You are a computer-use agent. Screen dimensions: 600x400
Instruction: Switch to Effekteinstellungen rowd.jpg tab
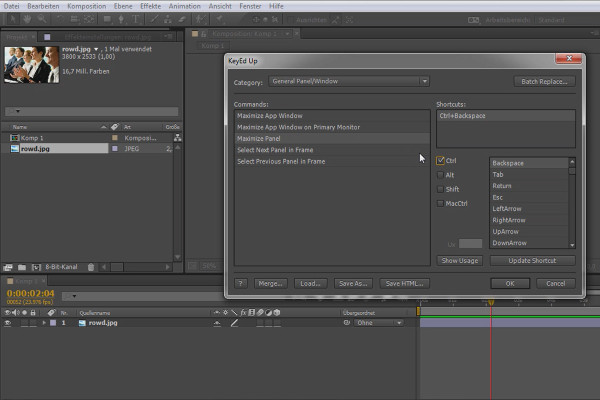coord(107,37)
